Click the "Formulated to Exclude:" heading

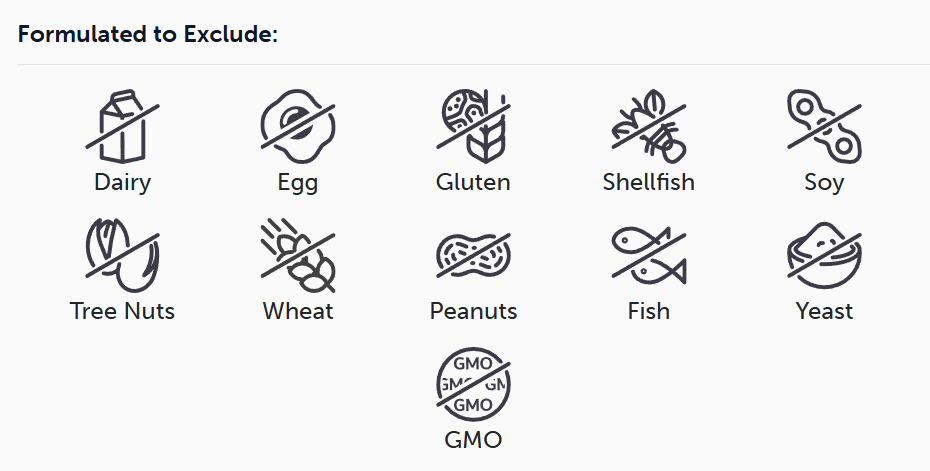[x=147, y=34]
